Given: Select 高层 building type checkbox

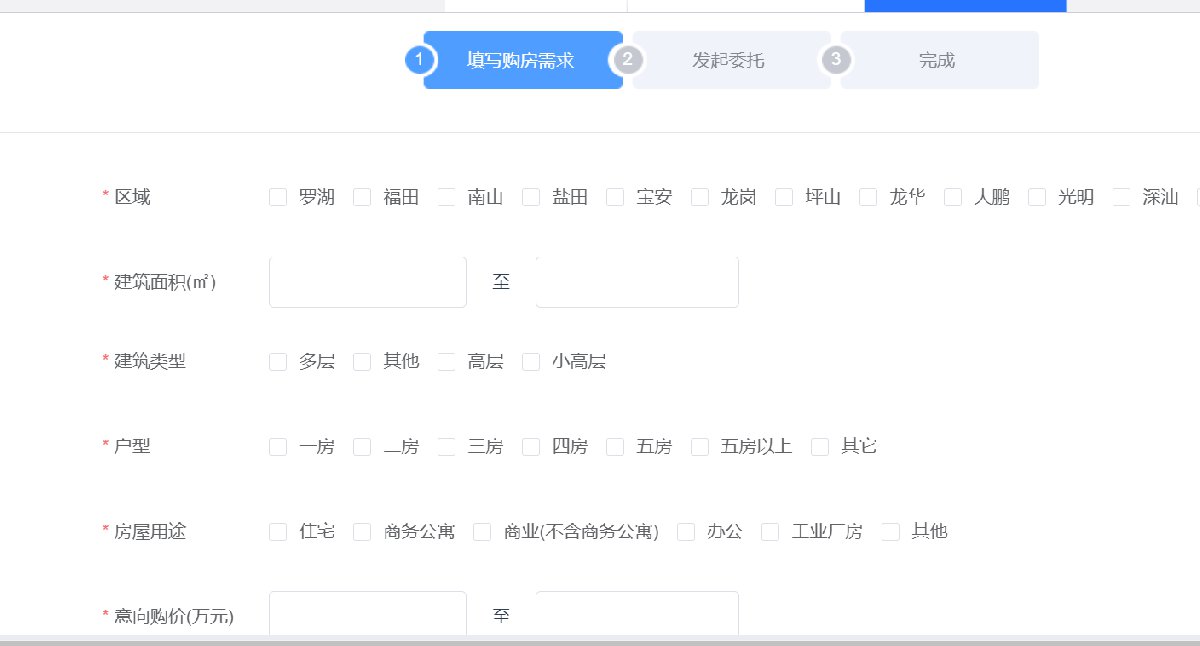Looking at the screenshot, I should (x=447, y=362).
